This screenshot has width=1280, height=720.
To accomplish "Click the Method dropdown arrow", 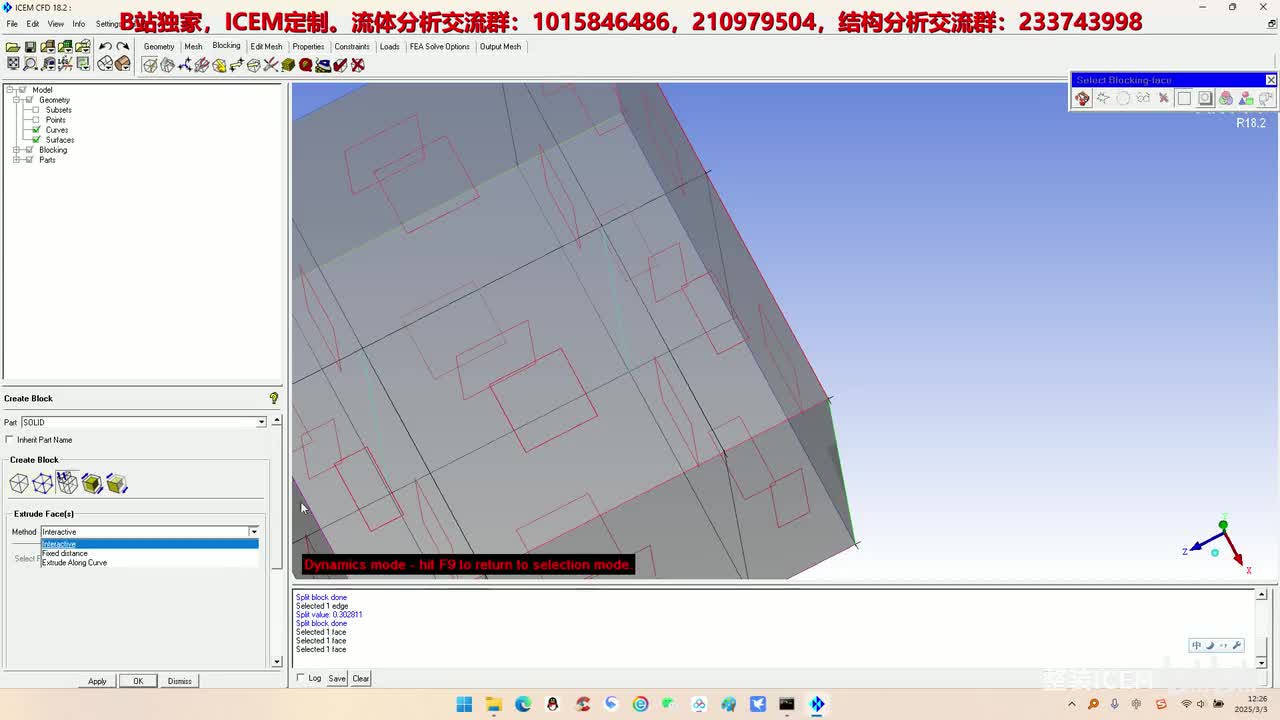I will [x=254, y=532].
